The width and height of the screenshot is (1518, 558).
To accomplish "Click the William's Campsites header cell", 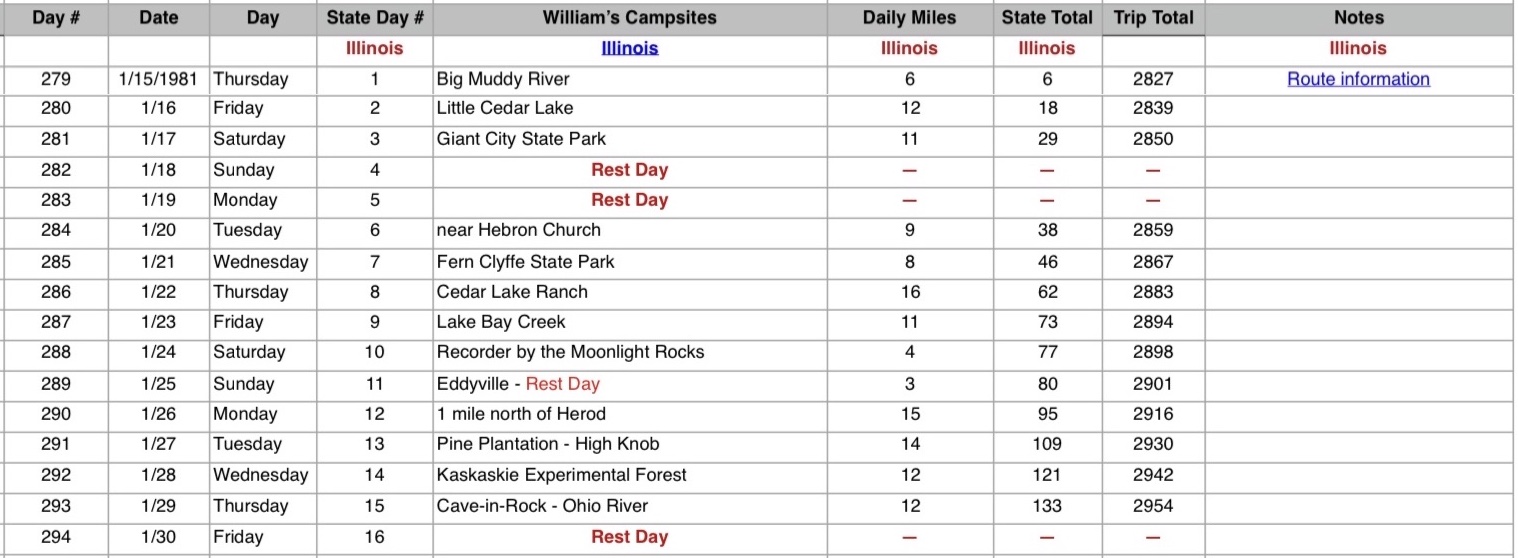I will point(630,18).
